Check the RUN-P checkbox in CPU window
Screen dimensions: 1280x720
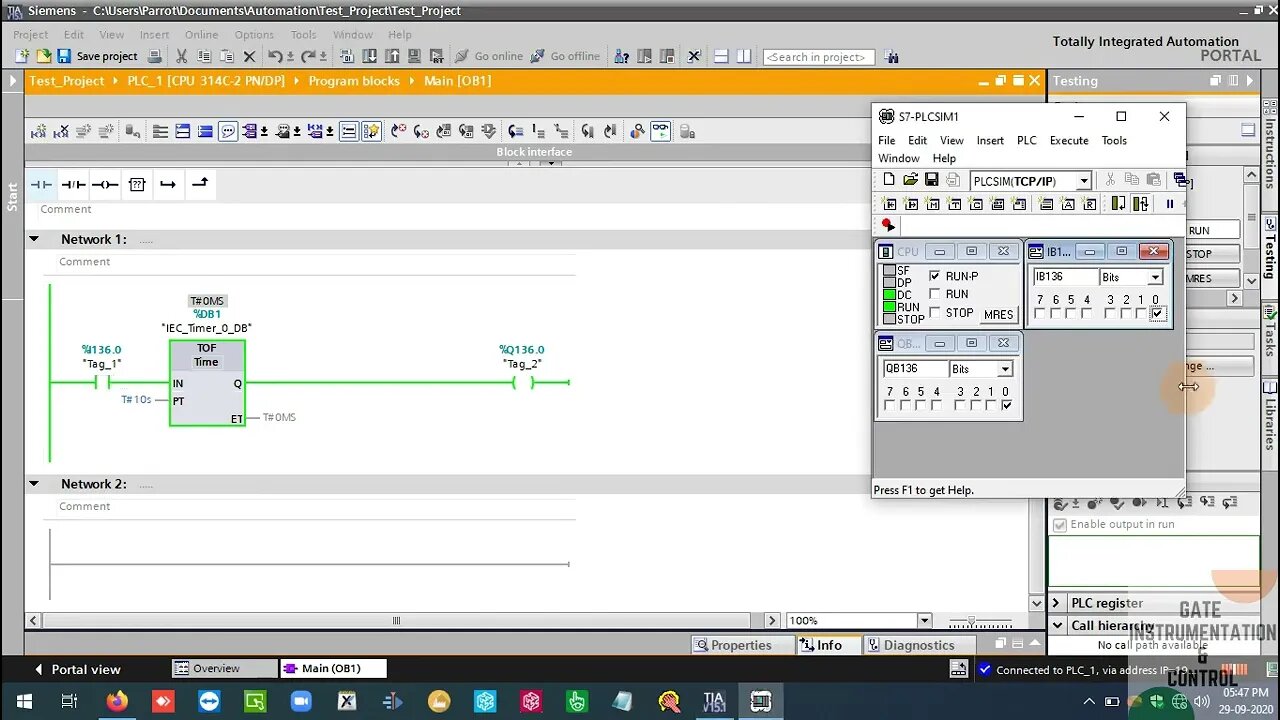pyautogui.click(x=934, y=276)
